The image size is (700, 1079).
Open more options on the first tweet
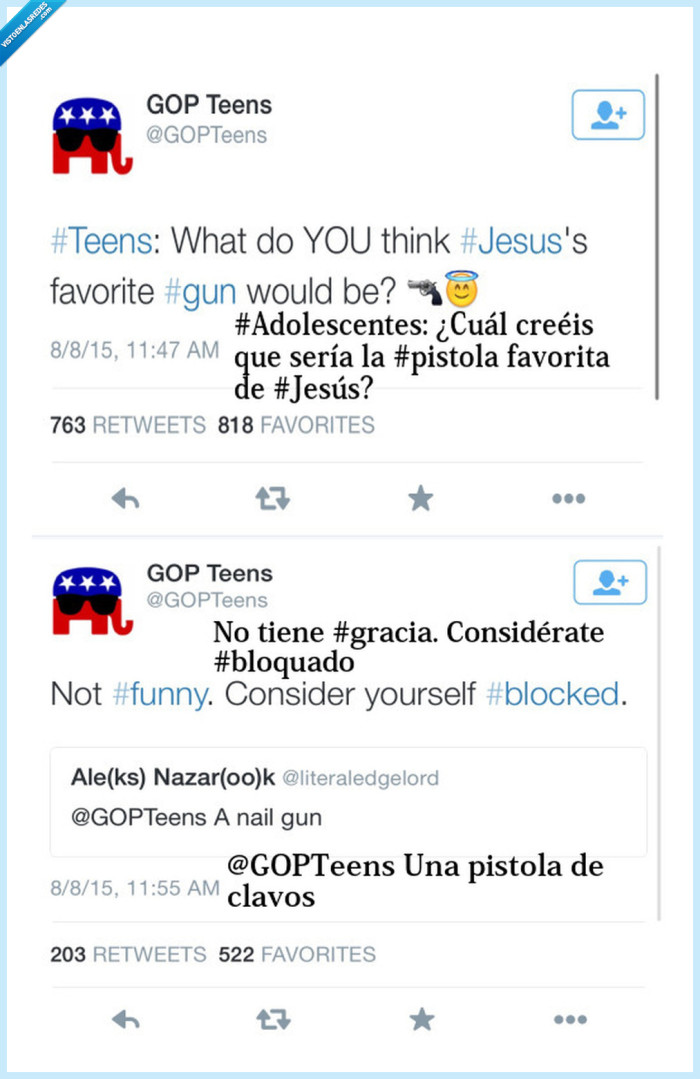pos(568,497)
